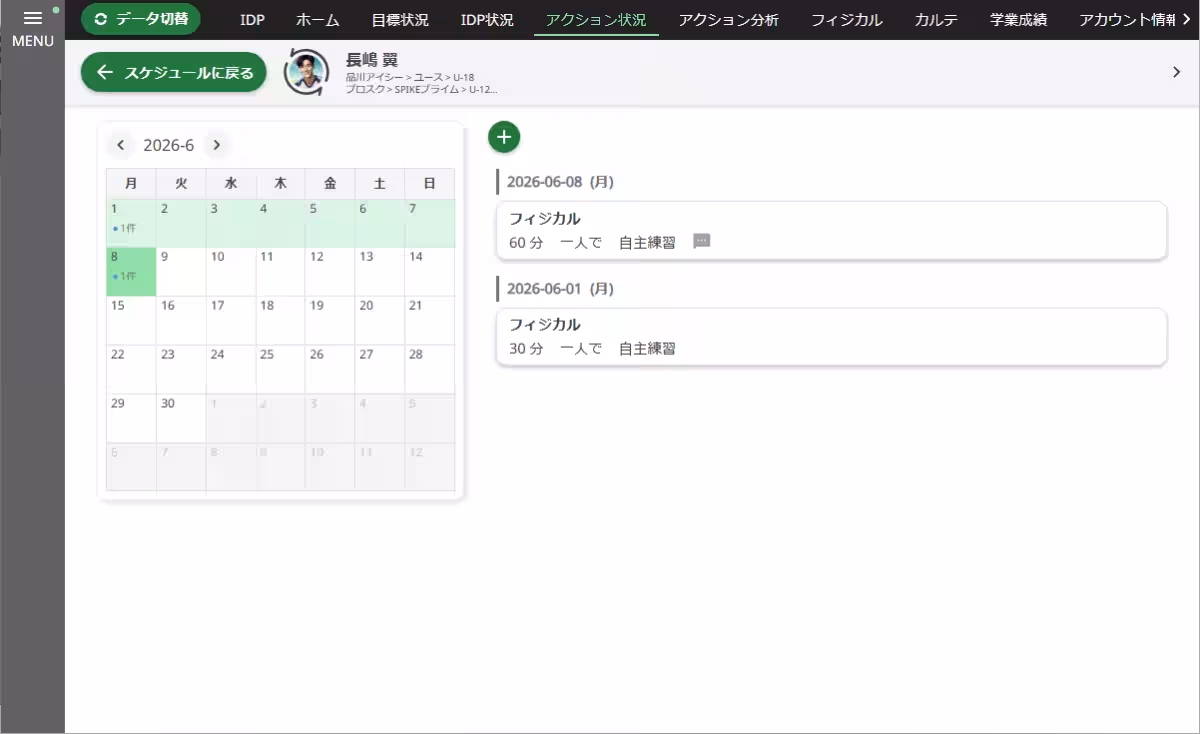Go to the 学業成績 tab
This screenshot has height=734, width=1200.
click(1019, 20)
